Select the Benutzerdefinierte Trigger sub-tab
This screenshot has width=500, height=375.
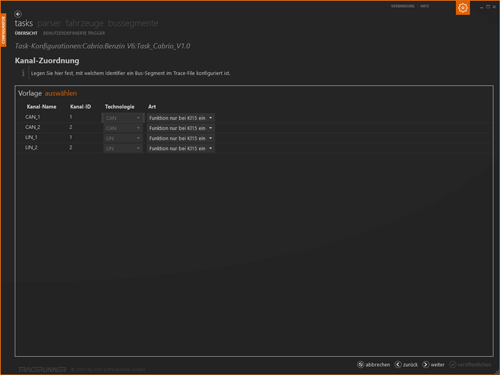tap(74, 33)
